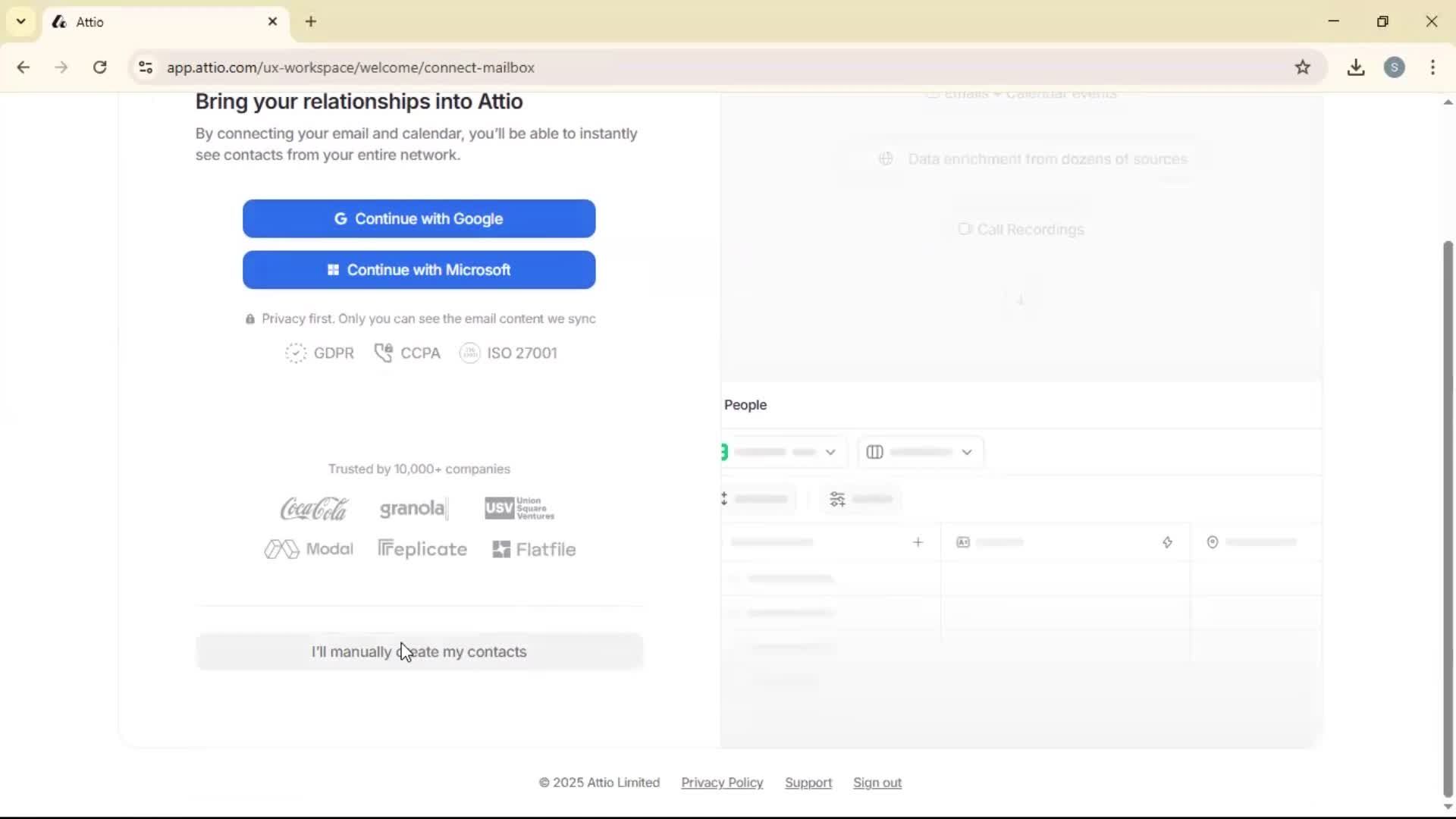Bookmark the page with the star icon
The width and height of the screenshot is (1456, 819).
[1304, 67]
